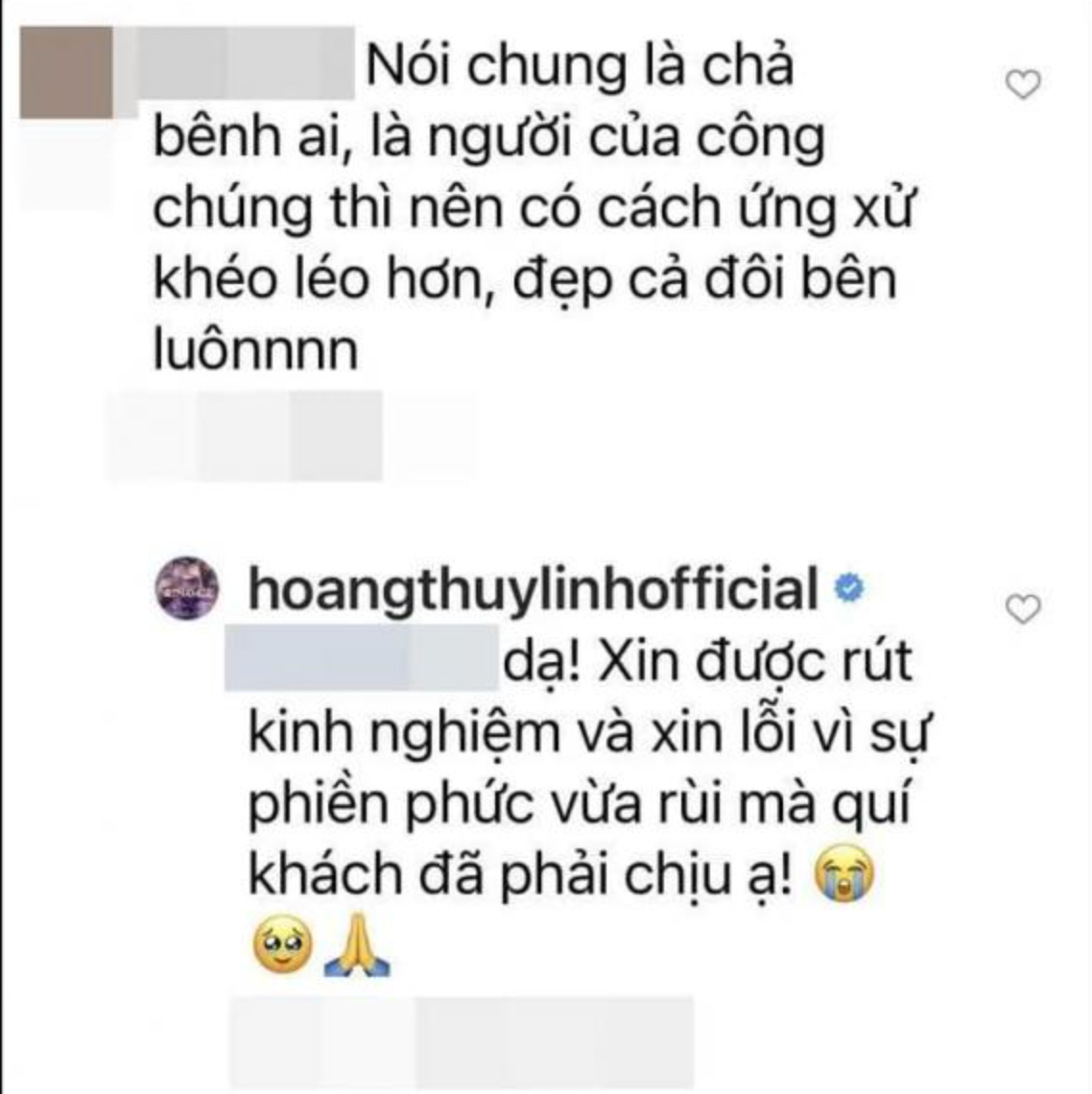Click the text "khách đã phải chịu ạ!"
This screenshot has width=1092, height=1094.
pos(520,873)
